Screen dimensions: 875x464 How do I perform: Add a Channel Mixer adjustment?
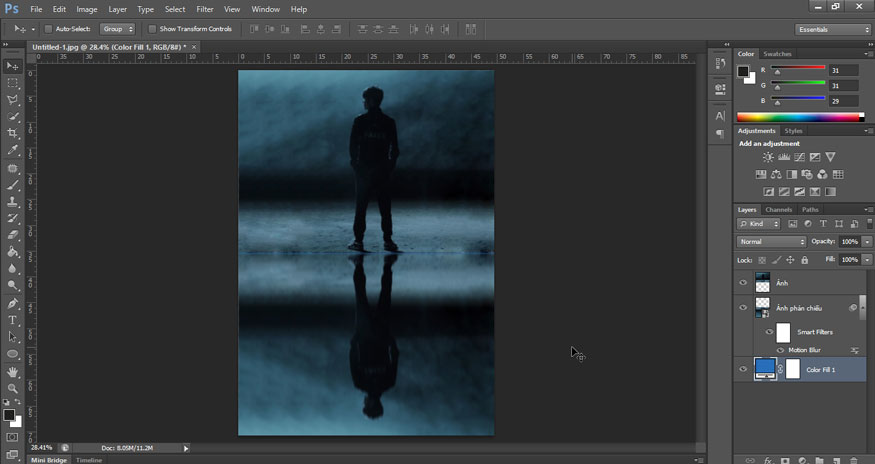click(823, 175)
